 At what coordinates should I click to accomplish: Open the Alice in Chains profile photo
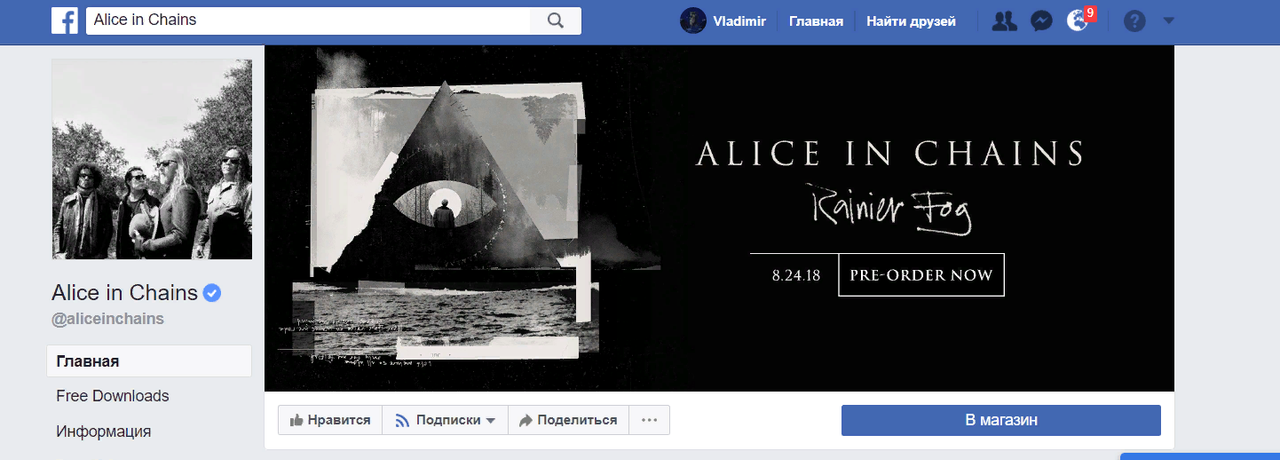click(152, 159)
